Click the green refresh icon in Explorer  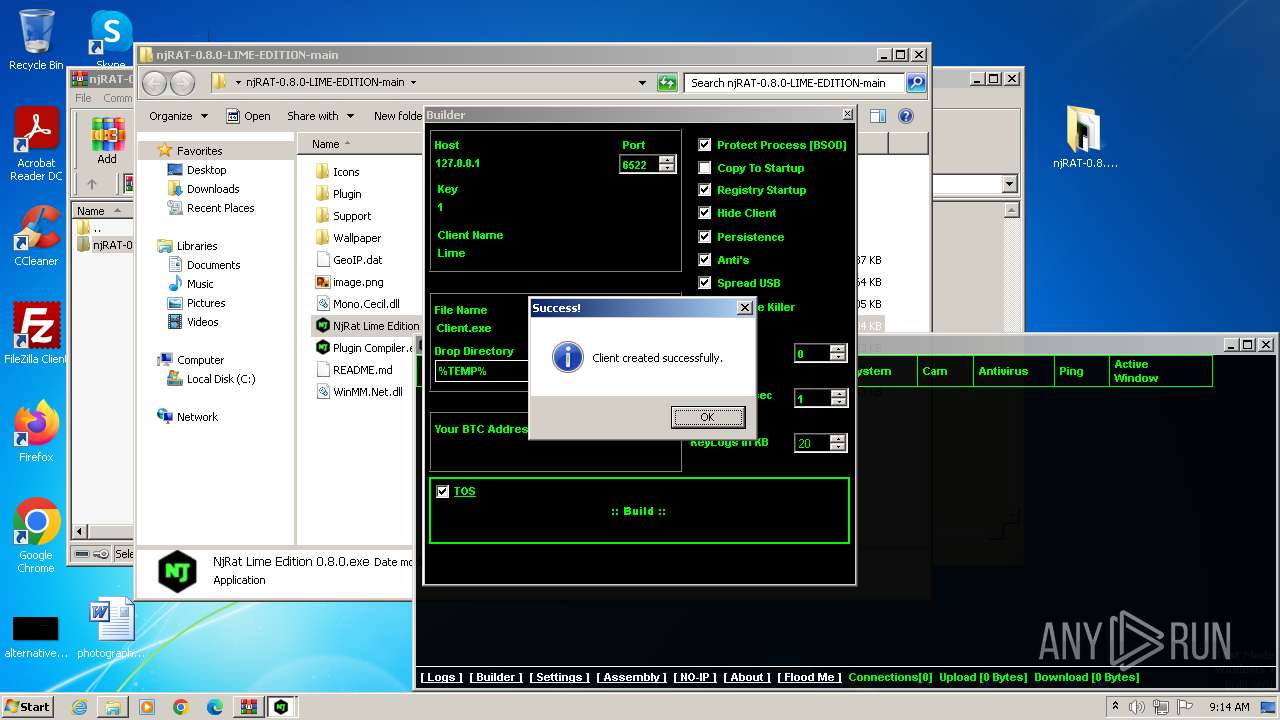[667, 83]
